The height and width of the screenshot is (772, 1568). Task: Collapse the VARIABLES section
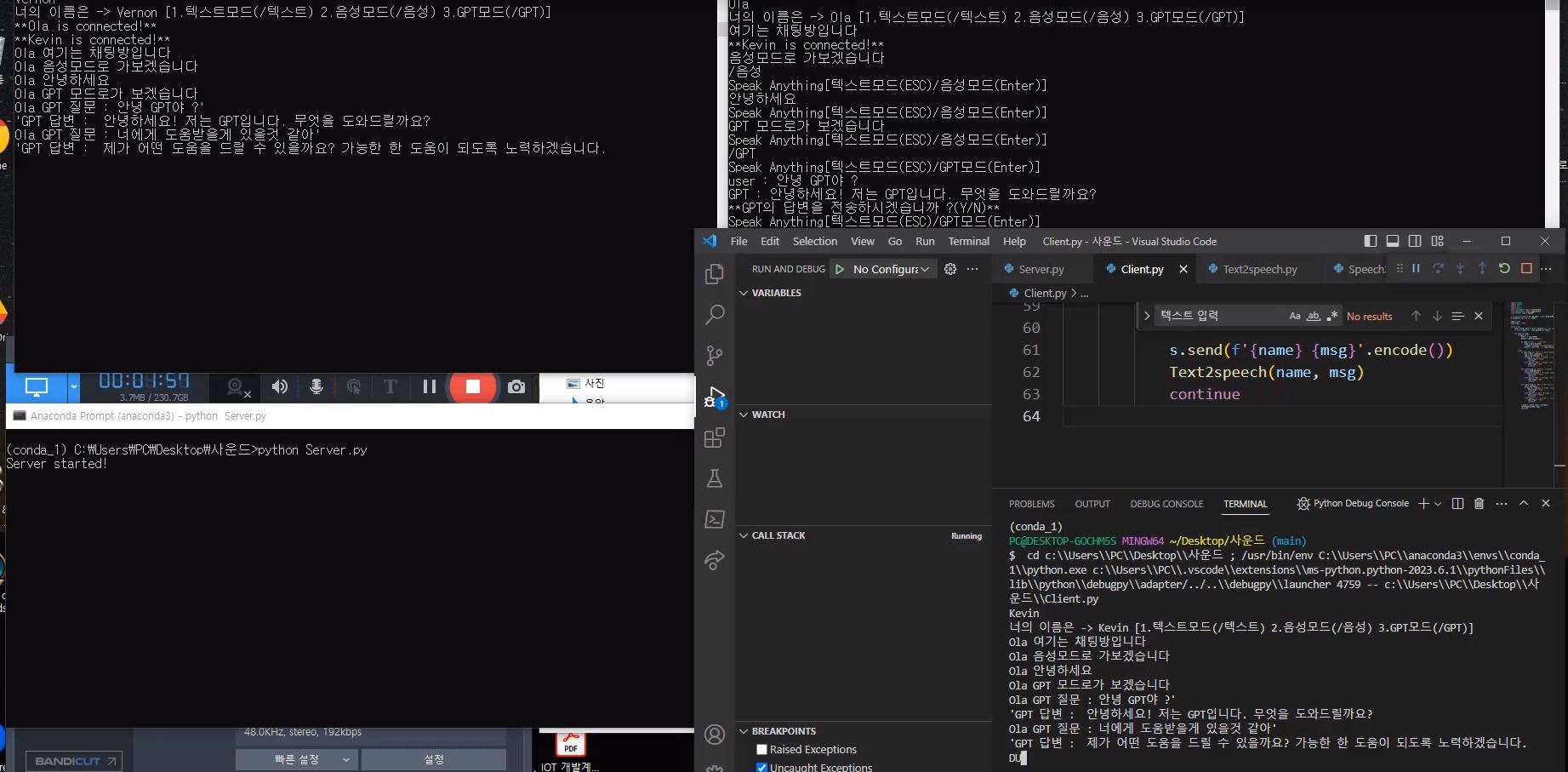[745, 292]
